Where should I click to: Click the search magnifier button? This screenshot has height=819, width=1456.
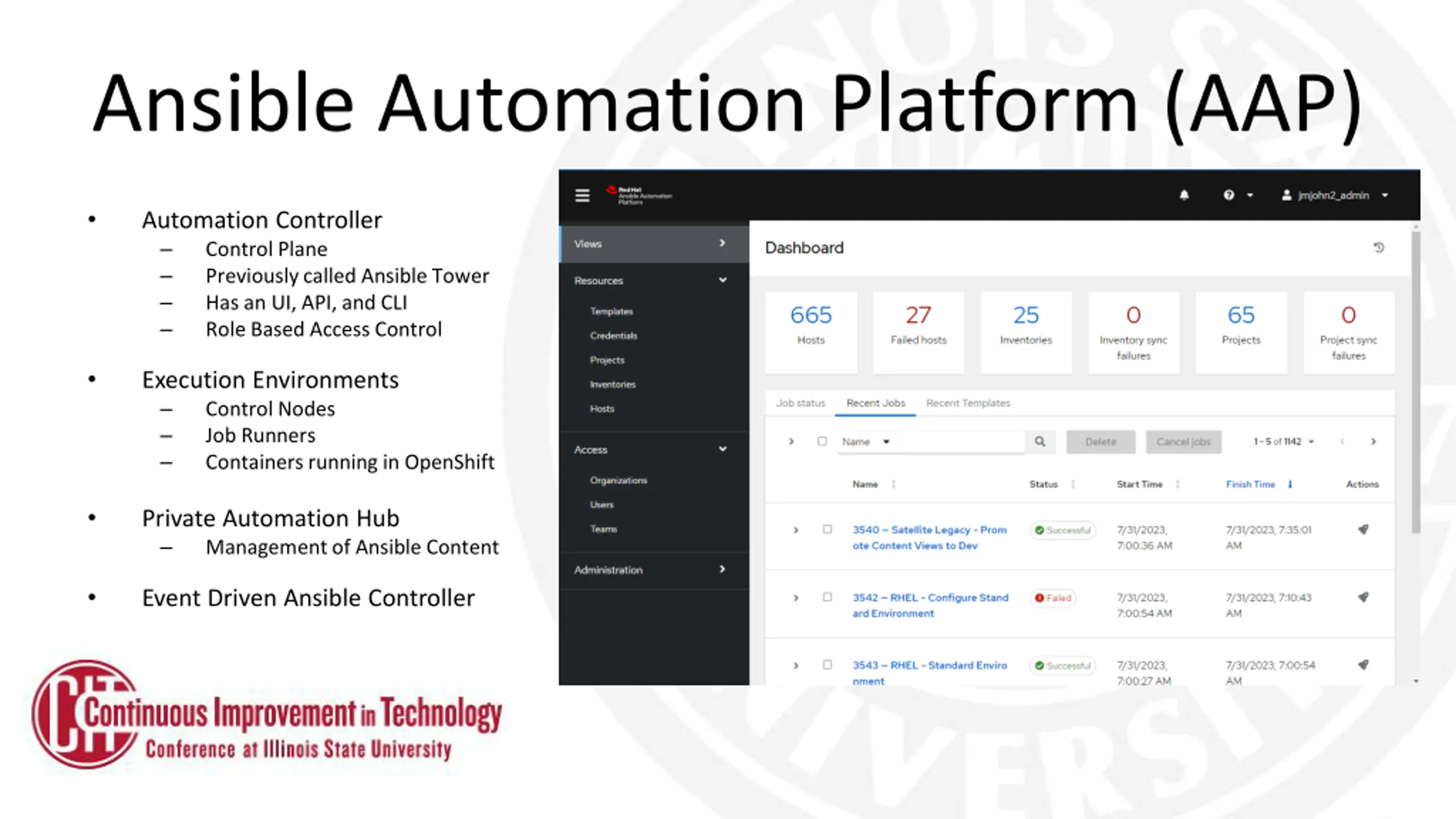point(1040,442)
